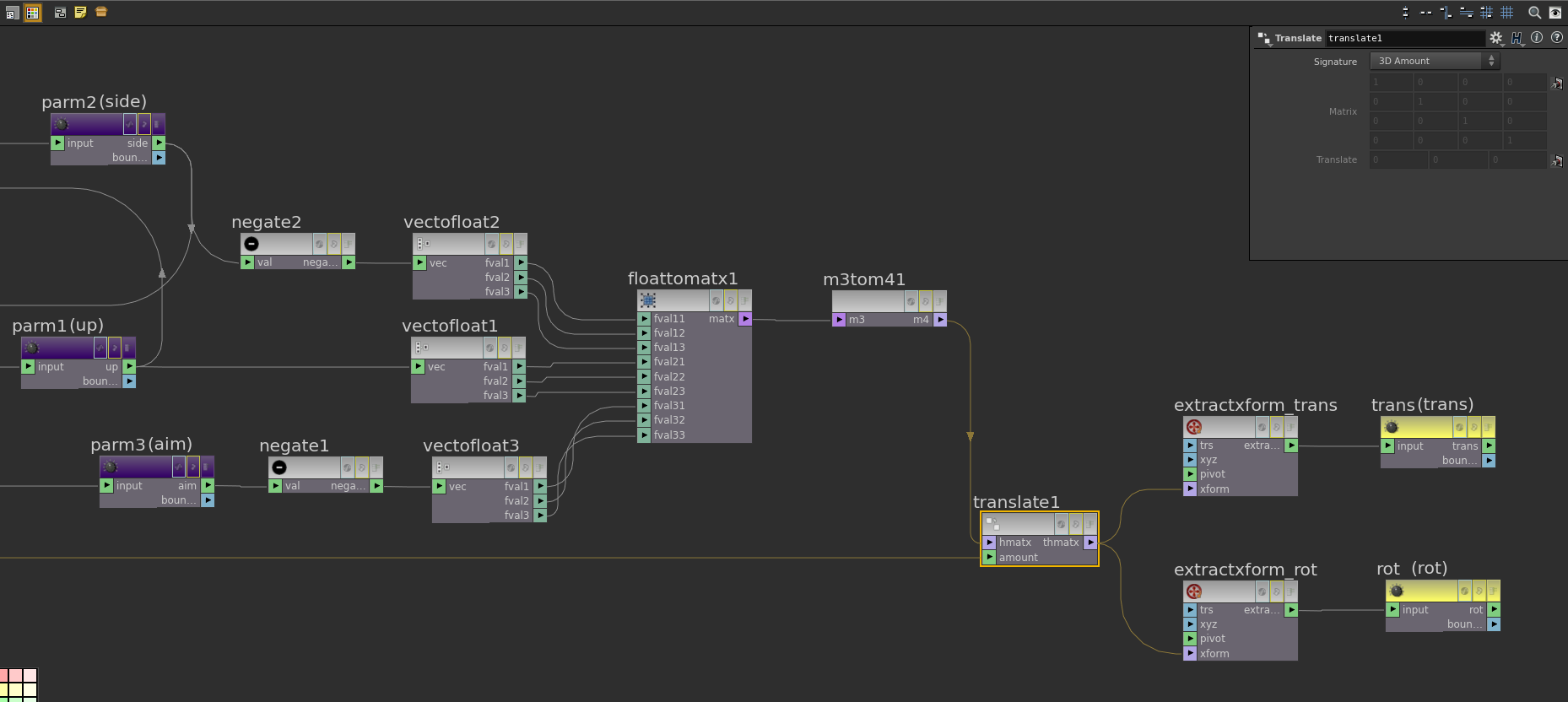Pick the yellow swatch in corner palette
The image size is (1568, 702).
pos(15,689)
